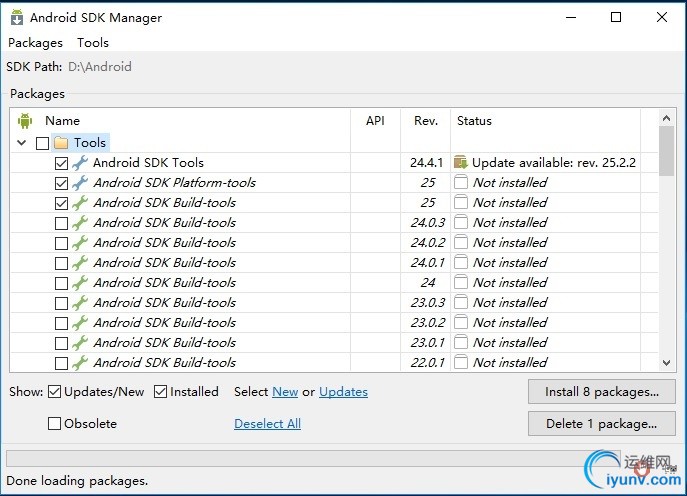Click the 24.4.1 revision cell
This screenshot has height=496, width=687.
(426, 163)
